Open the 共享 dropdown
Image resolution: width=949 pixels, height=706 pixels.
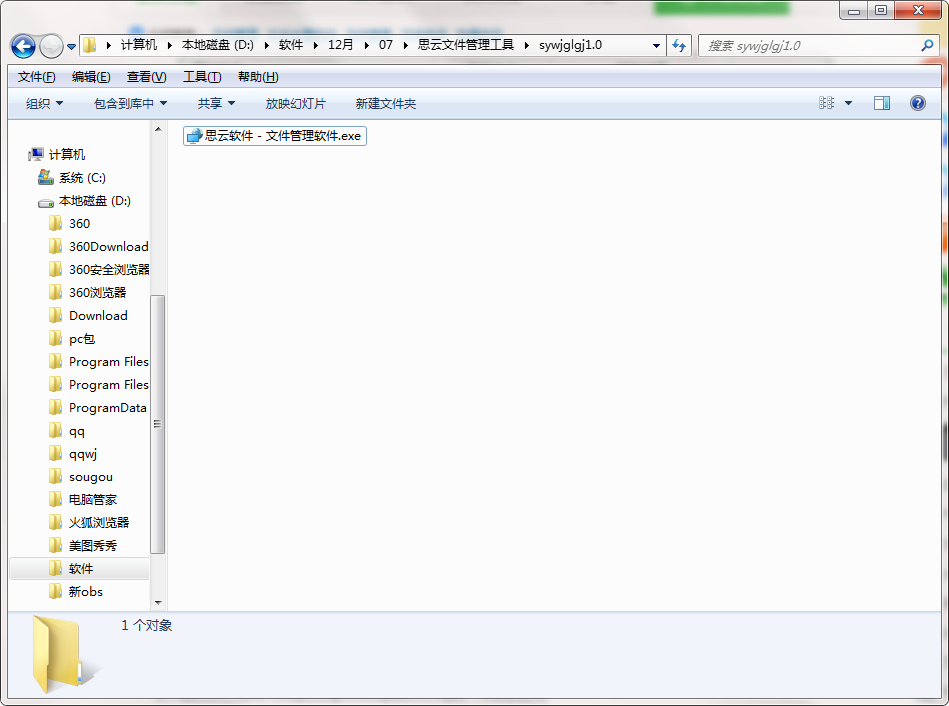pyautogui.click(x=214, y=102)
